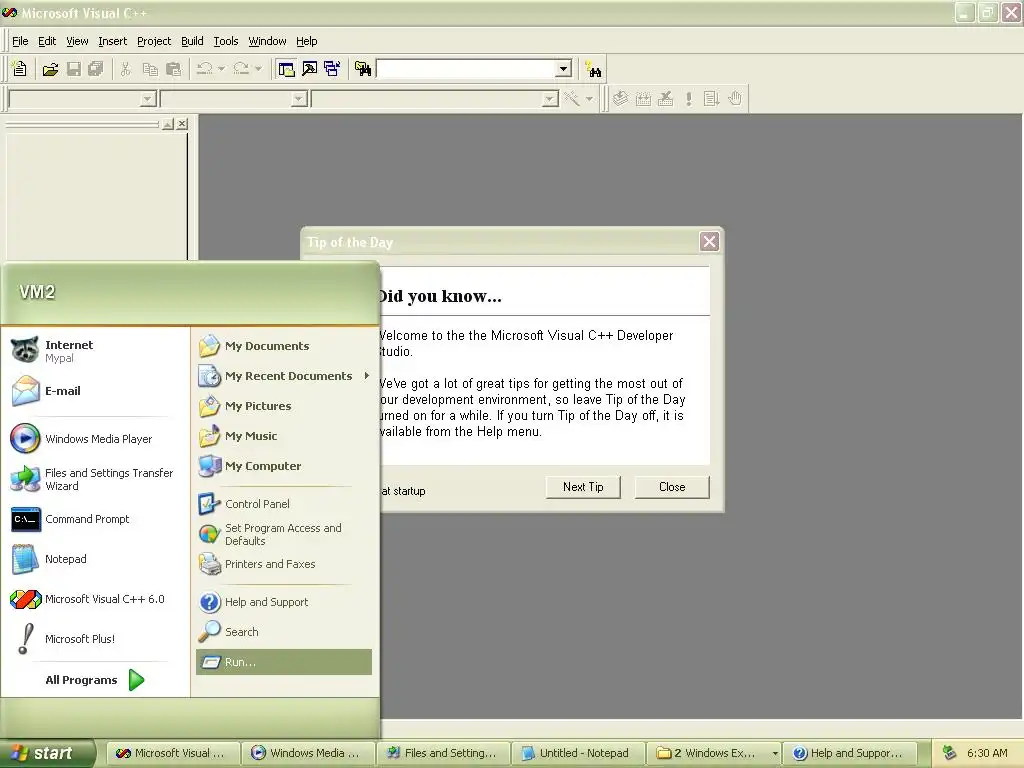Image resolution: width=1024 pixels, height=768 pixels.
Task: Open the WizardBar members combo dropdown
Action: 551,99
